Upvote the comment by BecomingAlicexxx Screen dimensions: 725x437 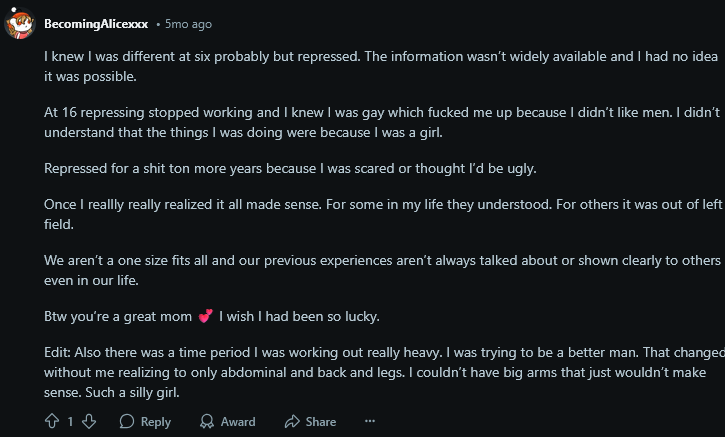click(x=52, y=422)
